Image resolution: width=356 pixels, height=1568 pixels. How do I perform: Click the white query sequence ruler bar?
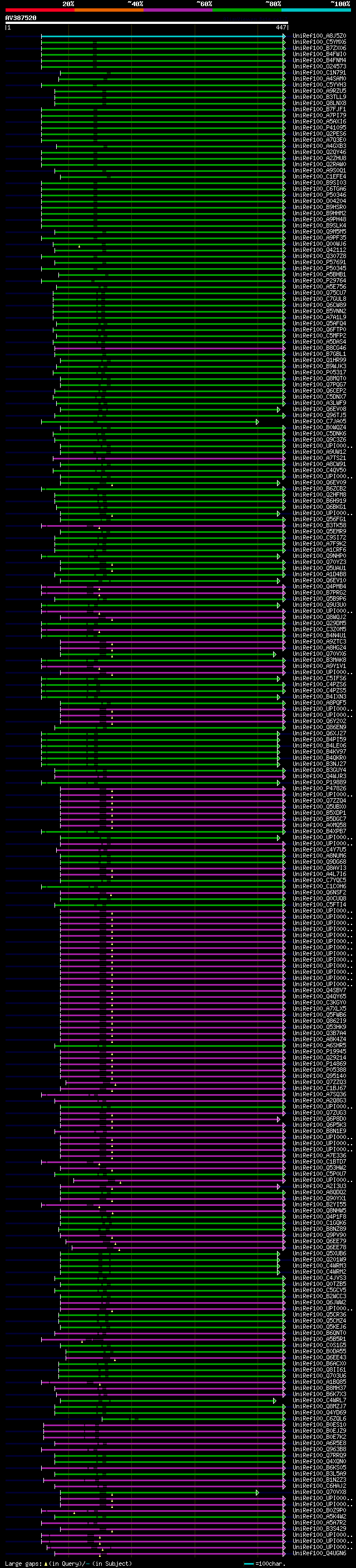(147, 23)
